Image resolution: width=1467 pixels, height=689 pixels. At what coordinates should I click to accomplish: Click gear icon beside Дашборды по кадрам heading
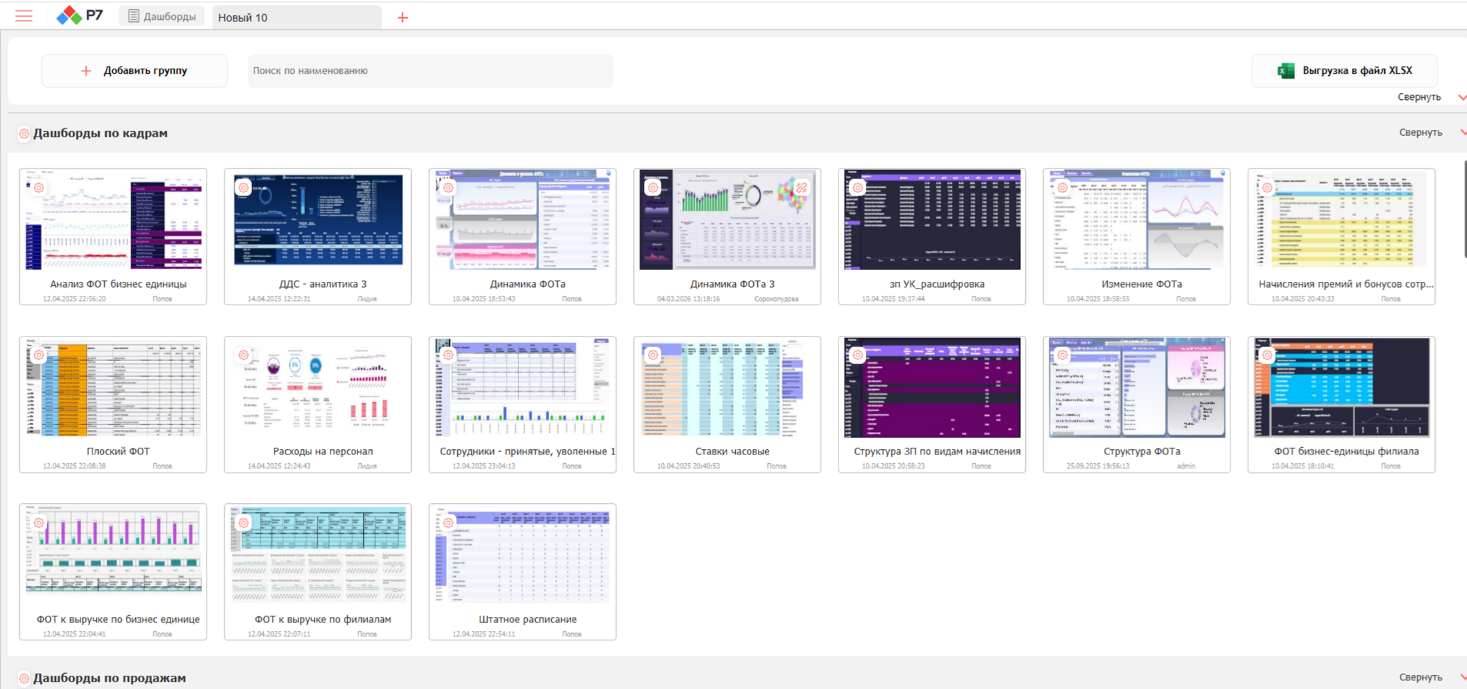coord(24,133)
